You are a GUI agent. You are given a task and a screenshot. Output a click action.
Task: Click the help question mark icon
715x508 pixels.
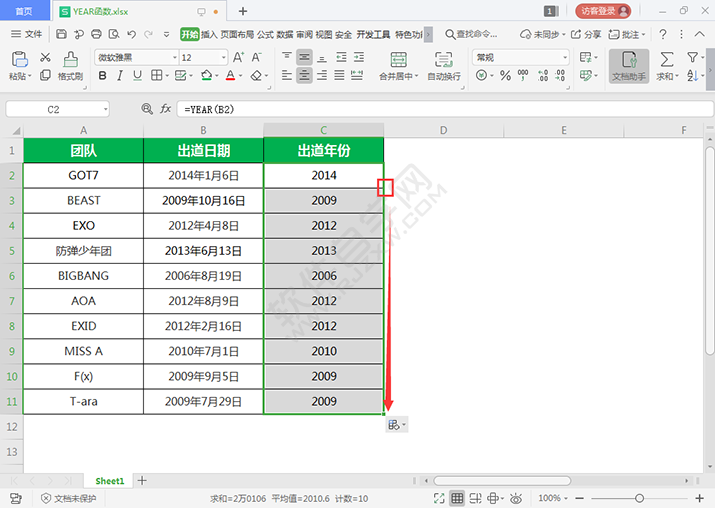click(x=663, y=34)
